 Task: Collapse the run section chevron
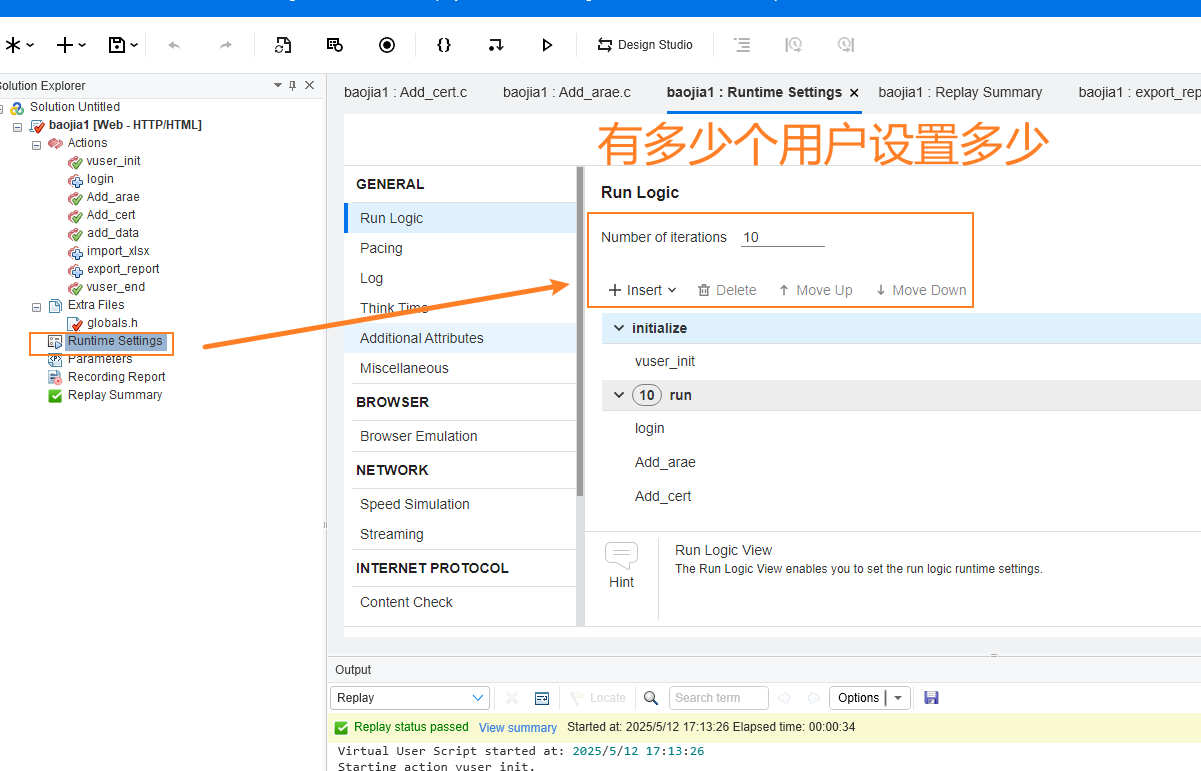619,395
